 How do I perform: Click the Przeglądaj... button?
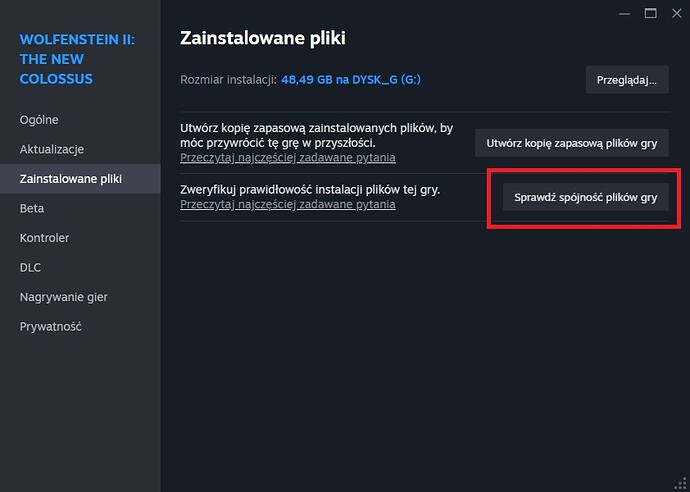[627, 80]
